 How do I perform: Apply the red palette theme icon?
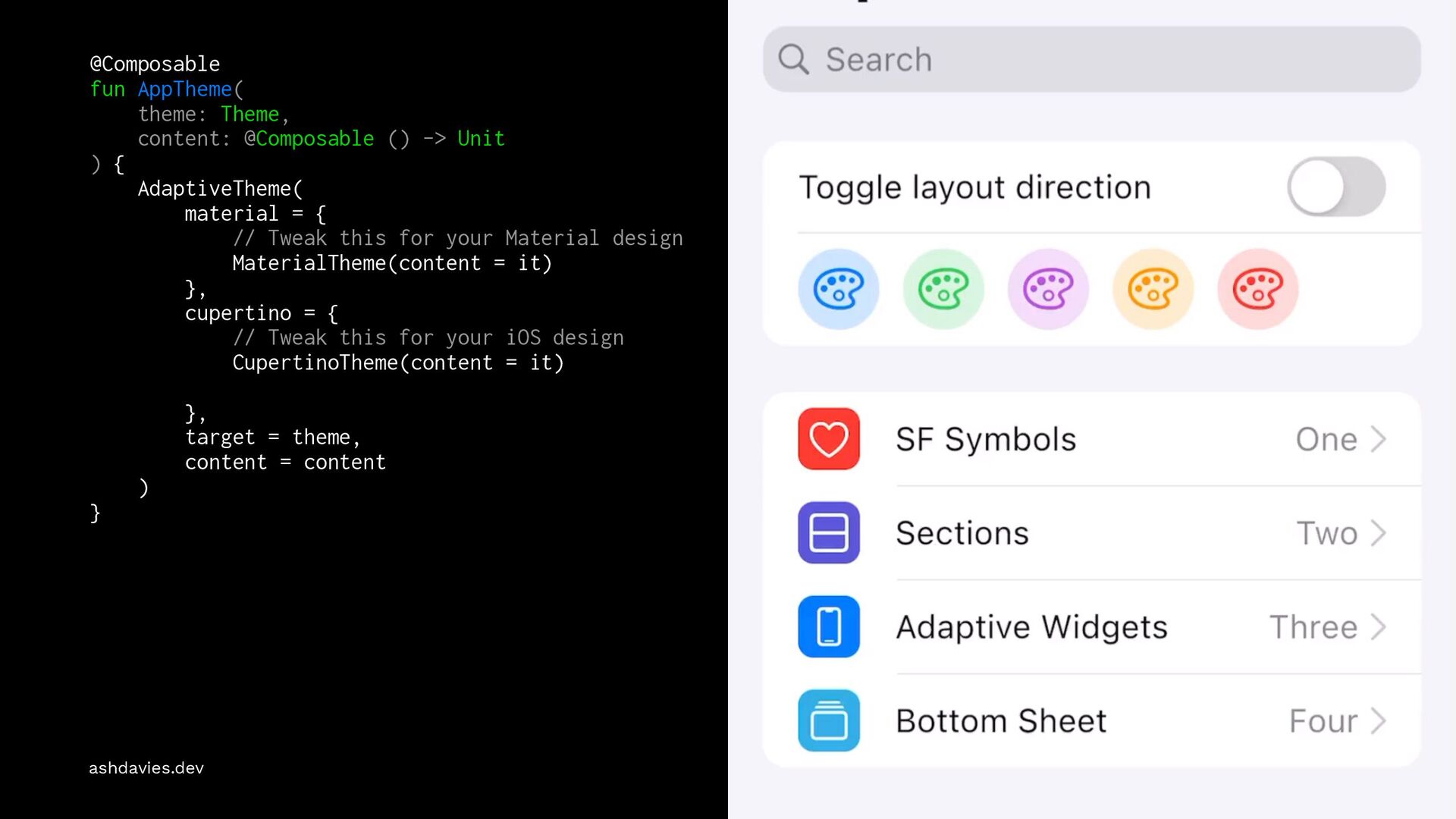point(1257,289)
